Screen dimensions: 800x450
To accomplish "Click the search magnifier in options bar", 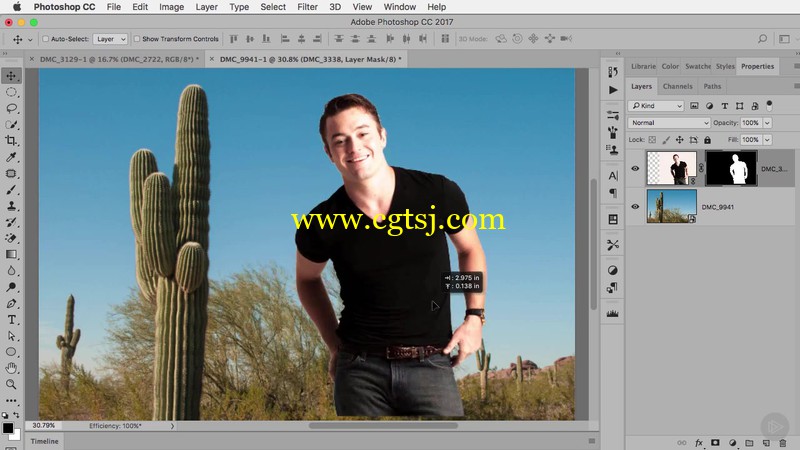I will point(762,39).
